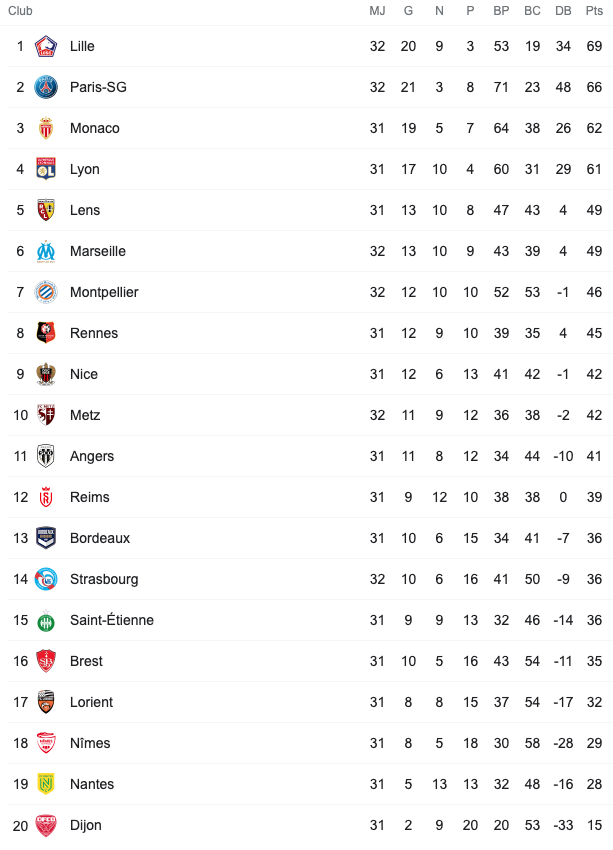613x850 pixels.
Task: Click the Lens club crest
Action: tap(46, 210)
